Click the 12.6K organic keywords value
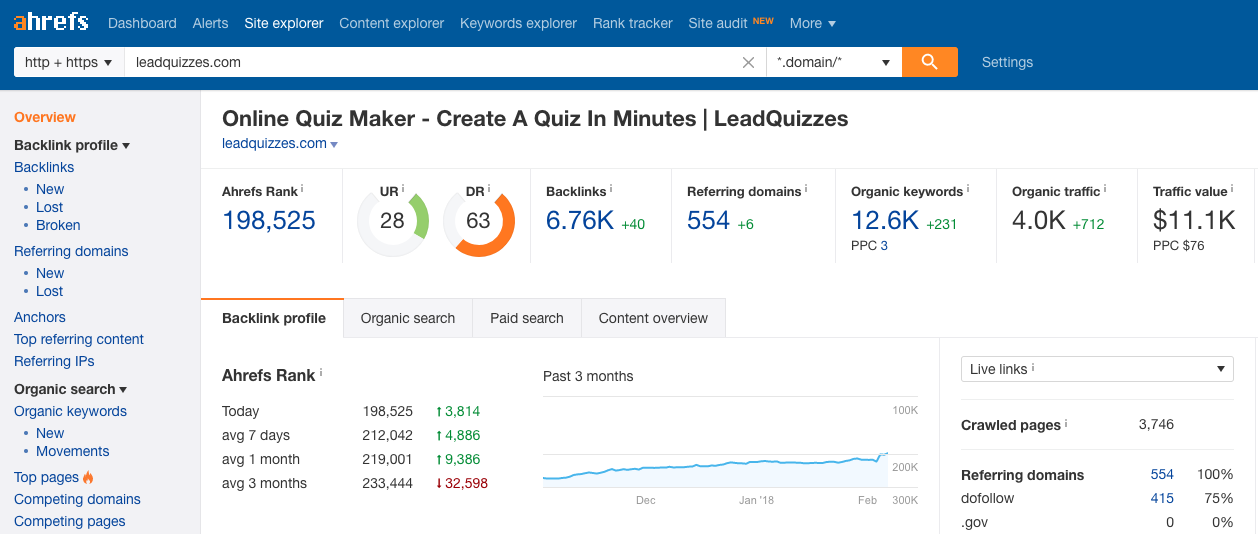Viewport: 1258px width, 534px height. 885,221
